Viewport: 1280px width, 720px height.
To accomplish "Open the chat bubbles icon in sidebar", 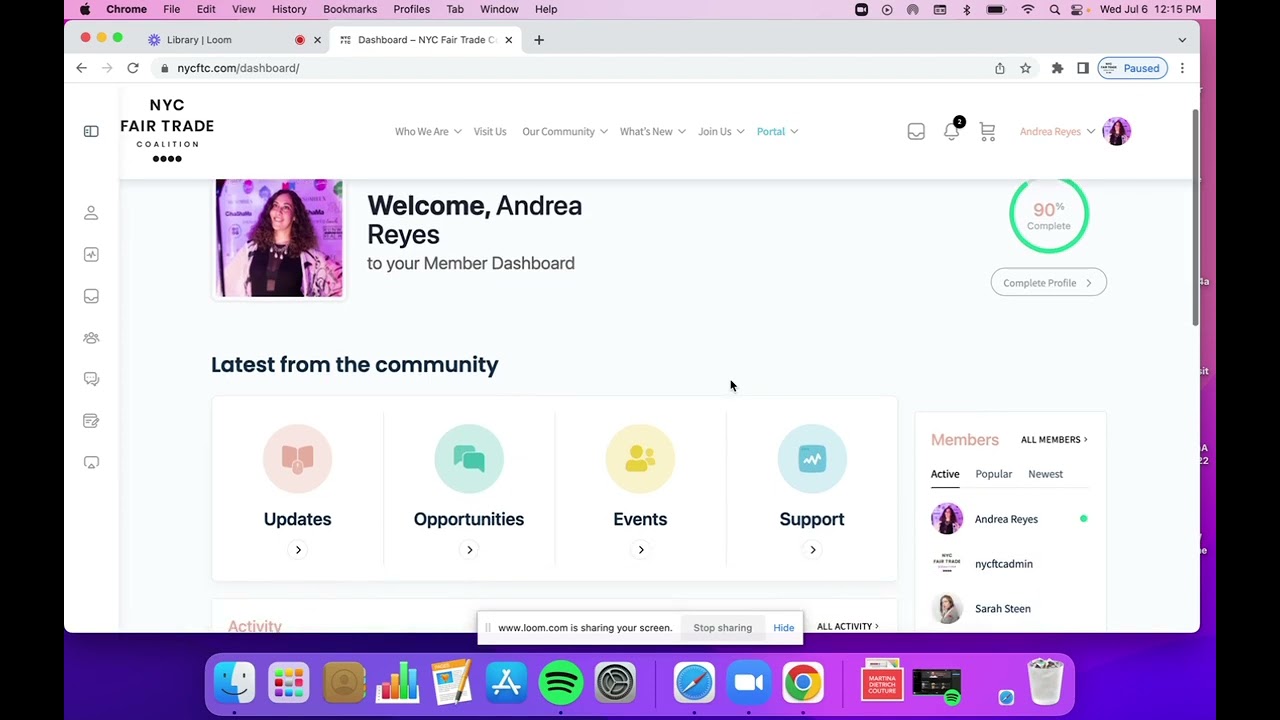I will pyautogui.click(x=91, y=379).
